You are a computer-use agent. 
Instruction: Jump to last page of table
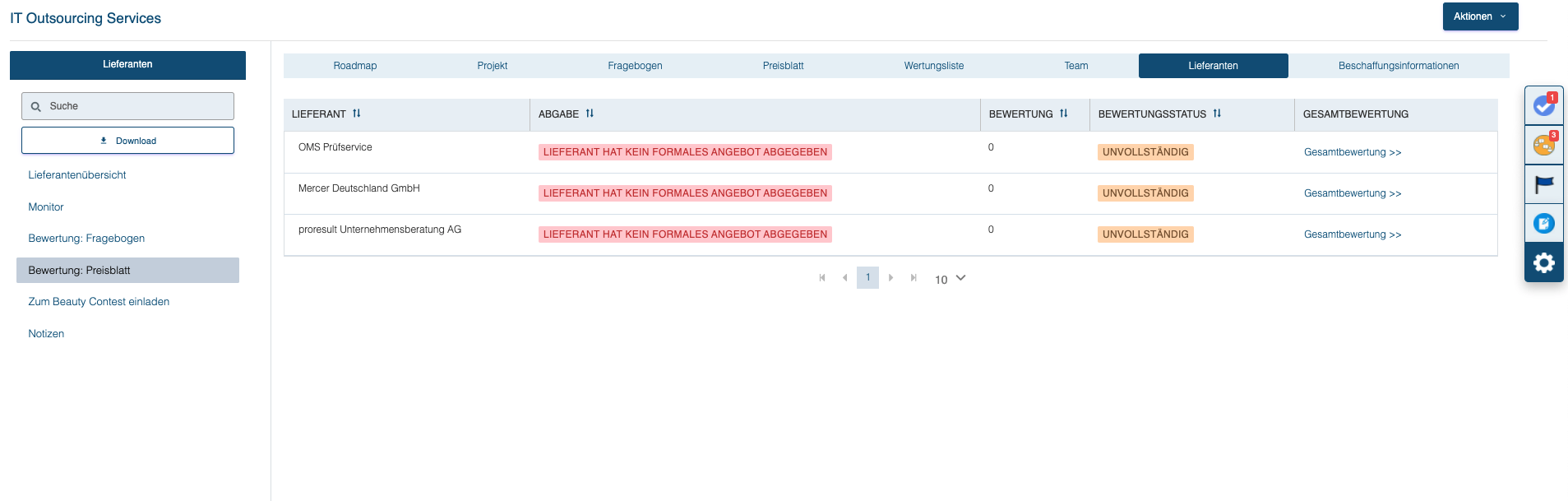point(914,278)
